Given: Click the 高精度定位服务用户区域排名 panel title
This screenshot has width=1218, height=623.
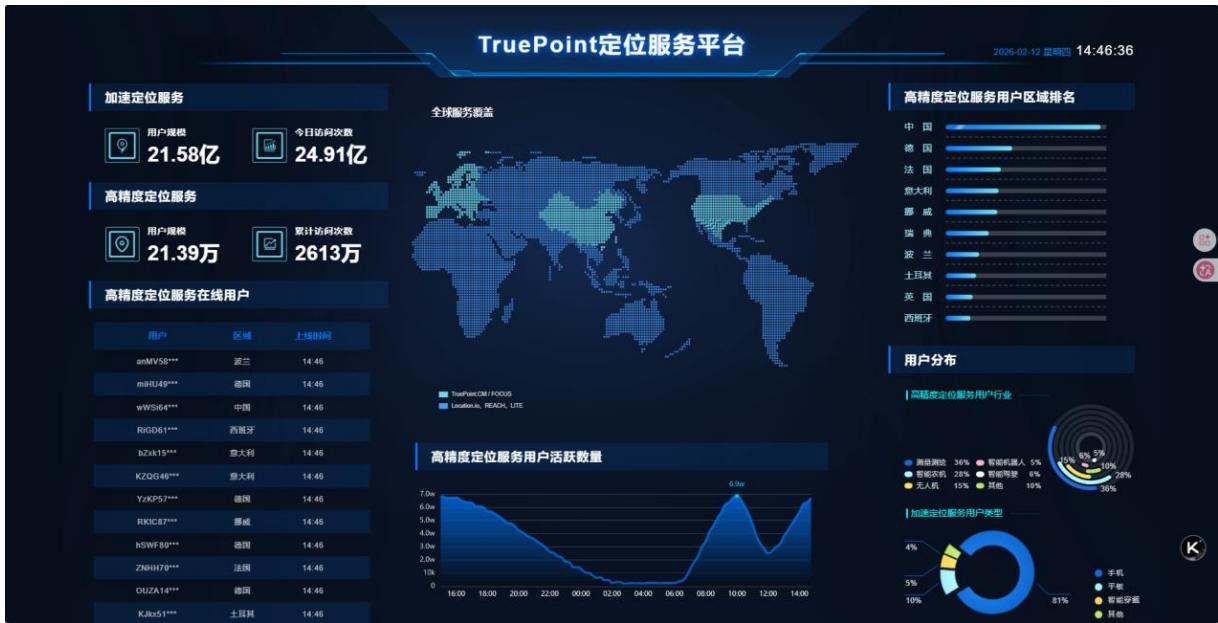Looking at the screenshot, I should pos(989,97).
